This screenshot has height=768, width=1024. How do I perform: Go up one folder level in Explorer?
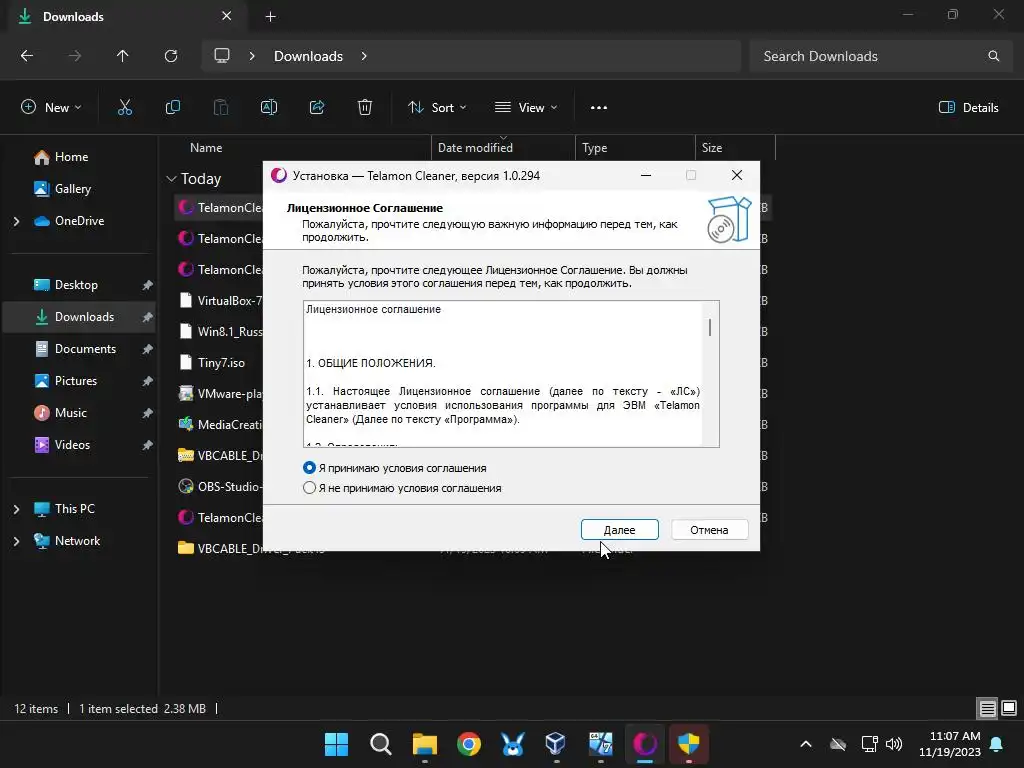(x=122, y=56)
